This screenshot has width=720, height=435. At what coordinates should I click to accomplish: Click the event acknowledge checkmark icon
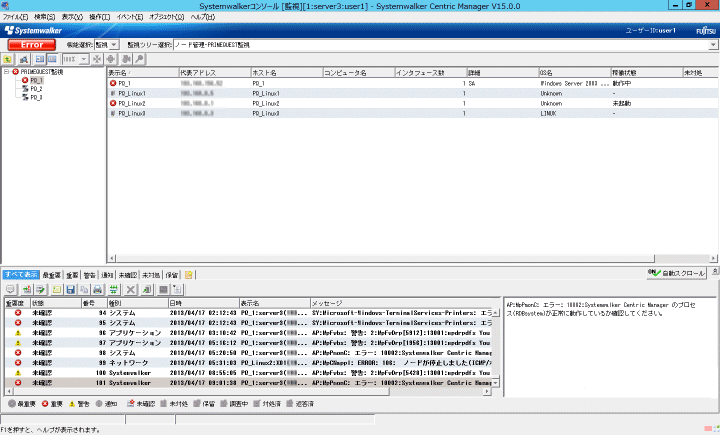pos(41,289)
